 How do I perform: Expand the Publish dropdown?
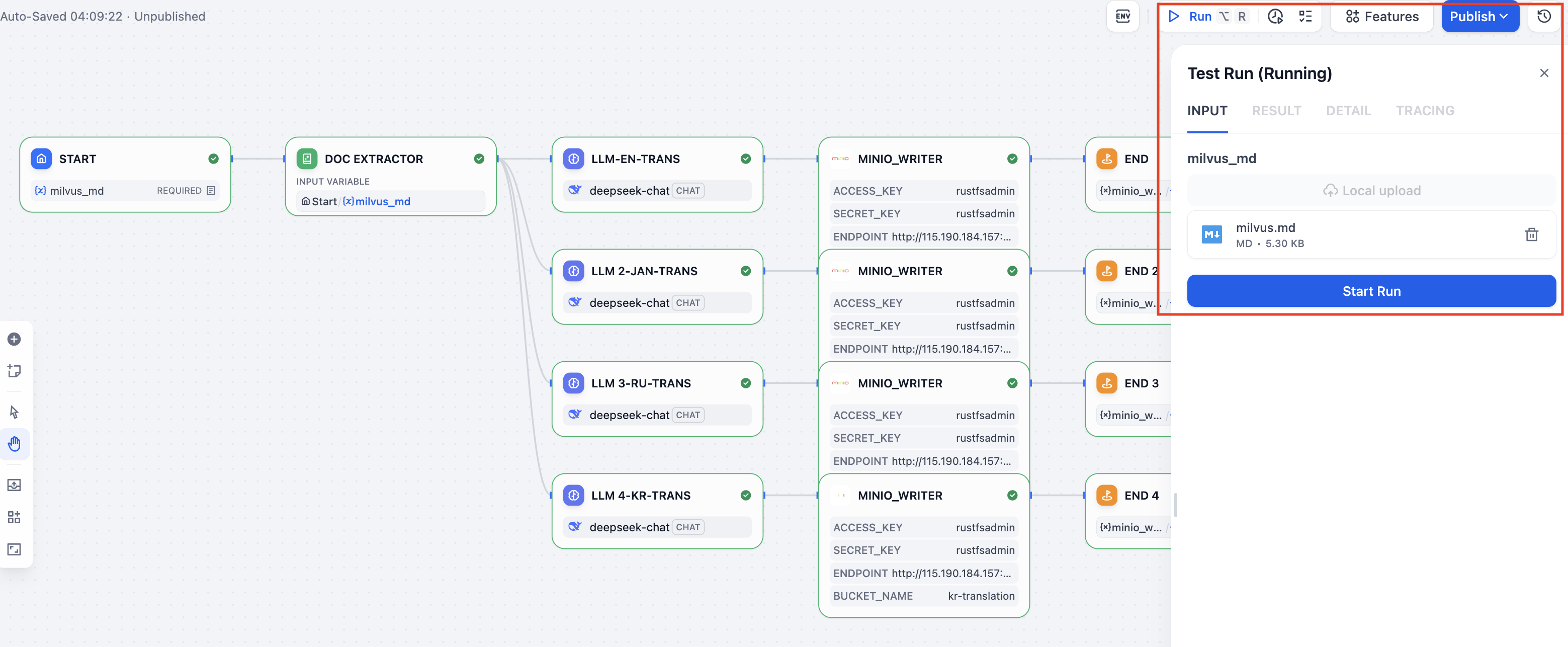[1479, 17]
